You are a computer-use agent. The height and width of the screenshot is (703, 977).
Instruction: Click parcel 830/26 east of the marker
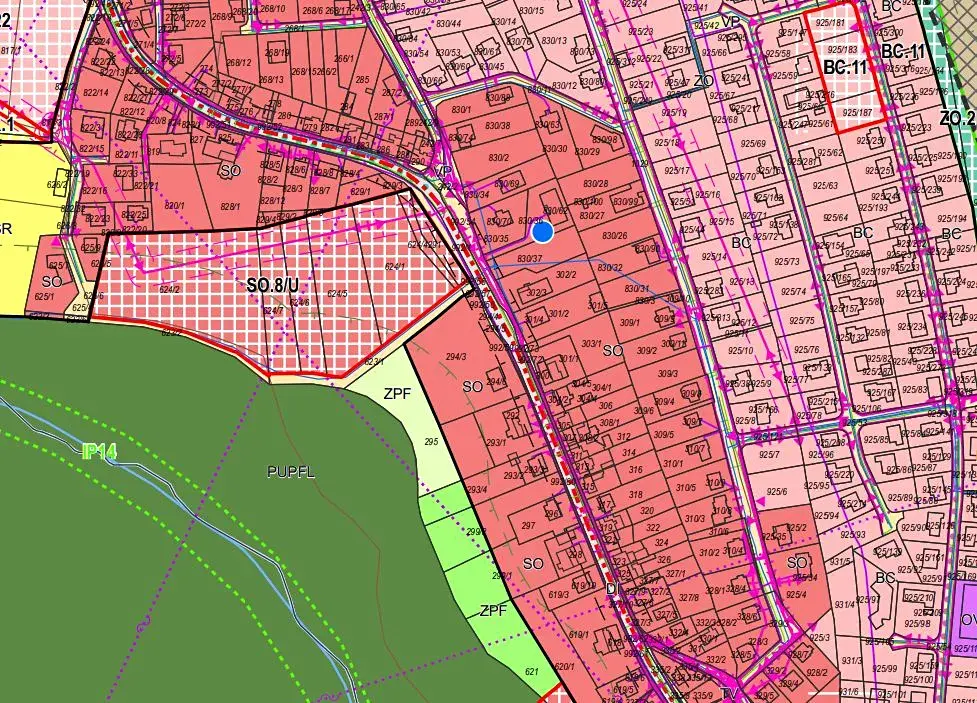tap(614, 236)
